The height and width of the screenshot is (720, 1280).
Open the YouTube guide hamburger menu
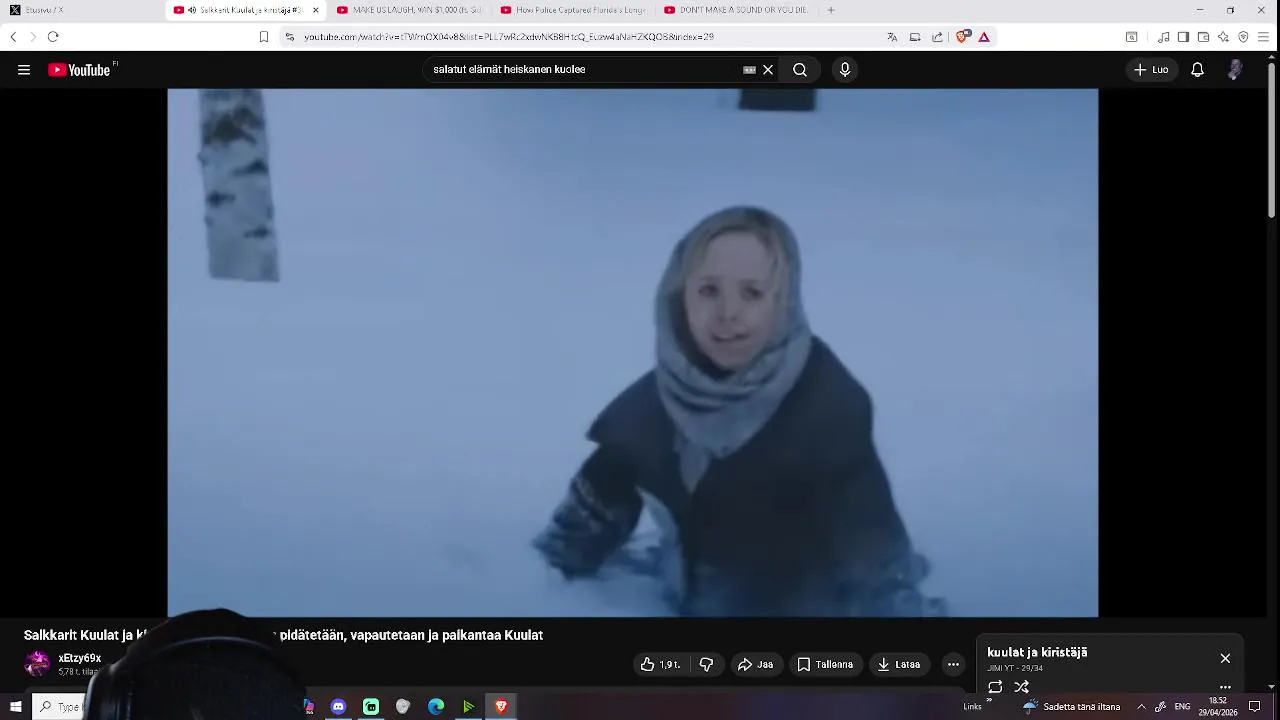coord(24,70)
